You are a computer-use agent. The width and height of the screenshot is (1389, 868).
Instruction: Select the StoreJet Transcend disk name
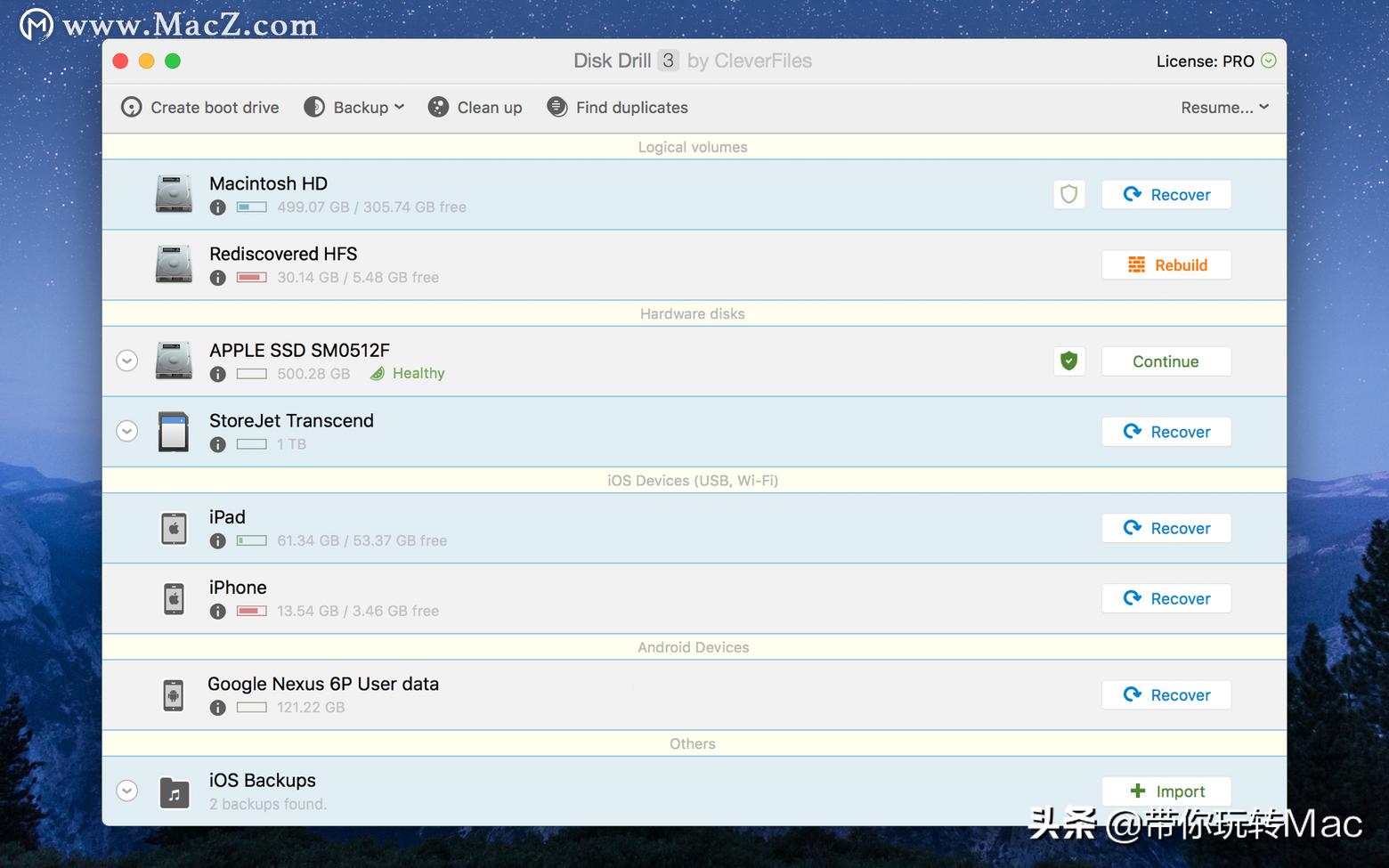point(291,420)
